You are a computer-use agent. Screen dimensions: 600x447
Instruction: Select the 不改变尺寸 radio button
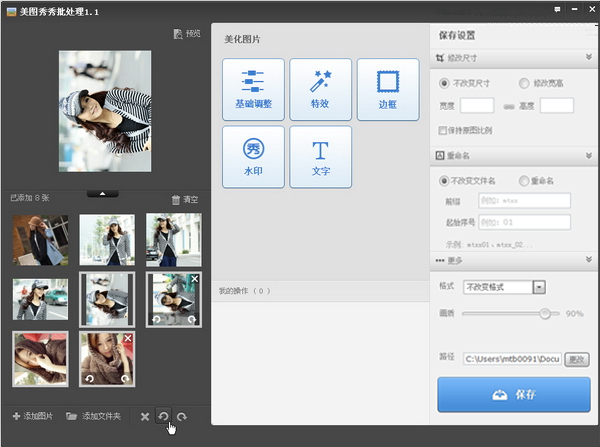pyautogui.click(x=444, y=83)
